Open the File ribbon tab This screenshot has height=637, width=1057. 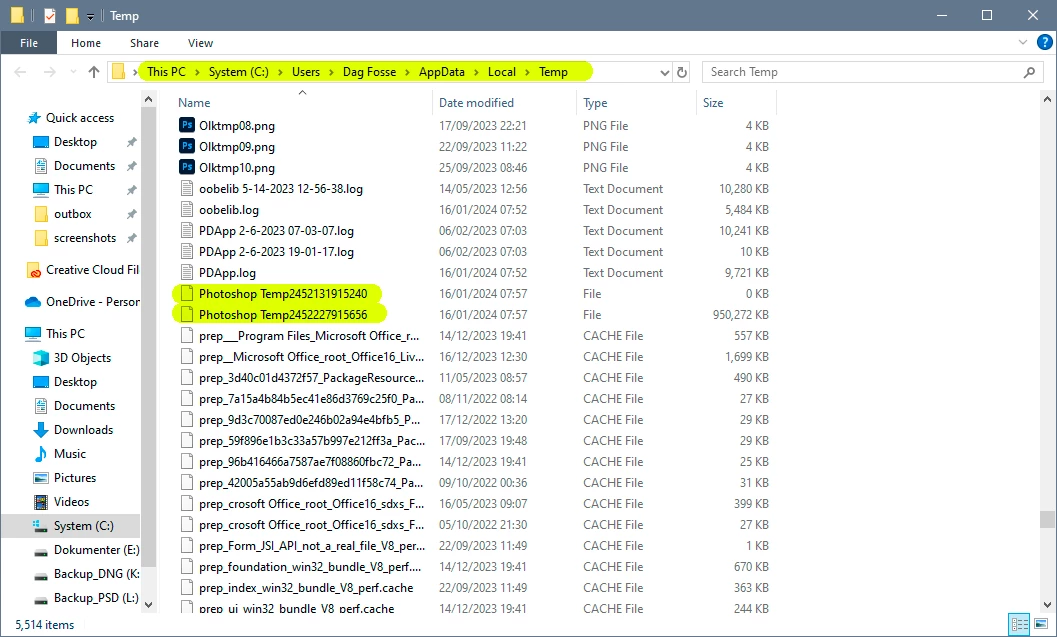click(x=28, y=42)
